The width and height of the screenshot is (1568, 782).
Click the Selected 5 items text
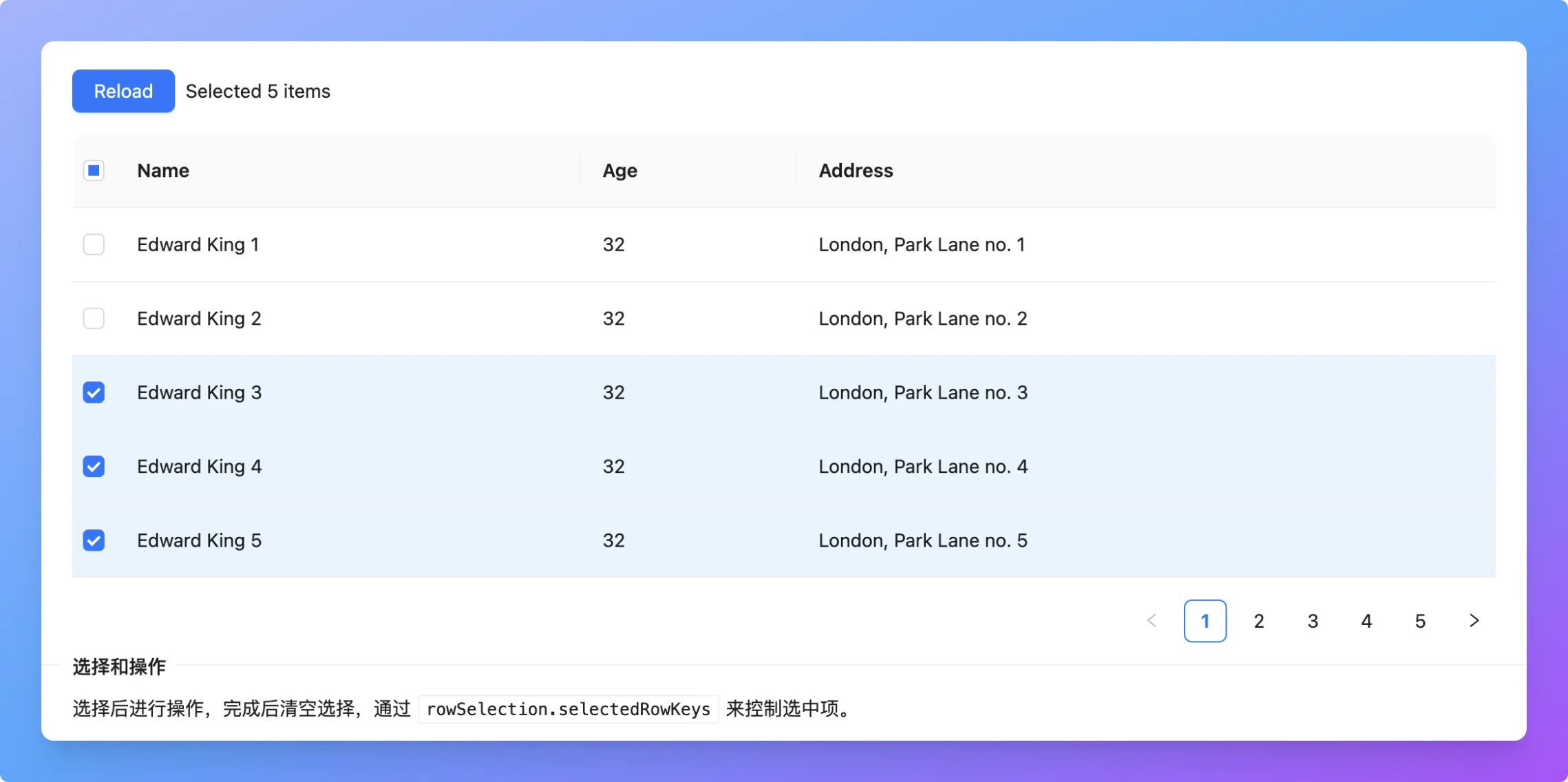pos(257,91)
